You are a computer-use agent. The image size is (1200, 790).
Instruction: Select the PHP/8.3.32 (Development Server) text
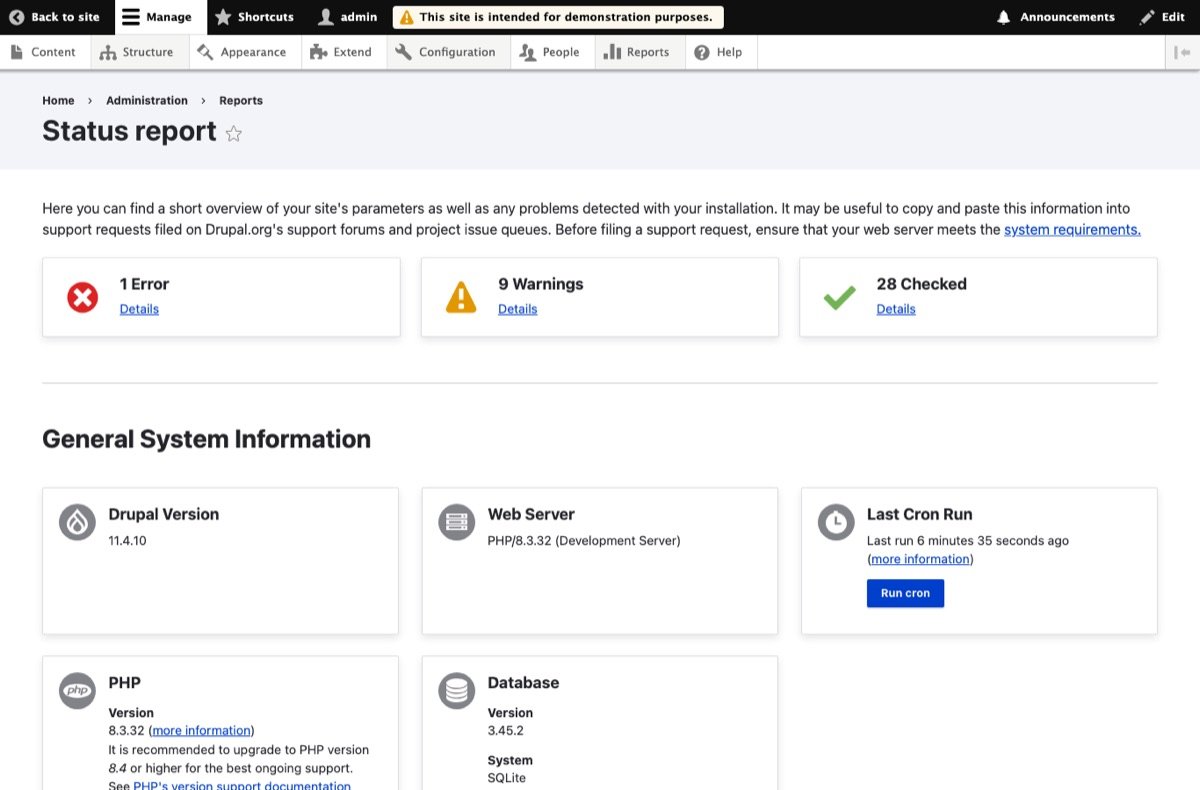click(584, 540)
